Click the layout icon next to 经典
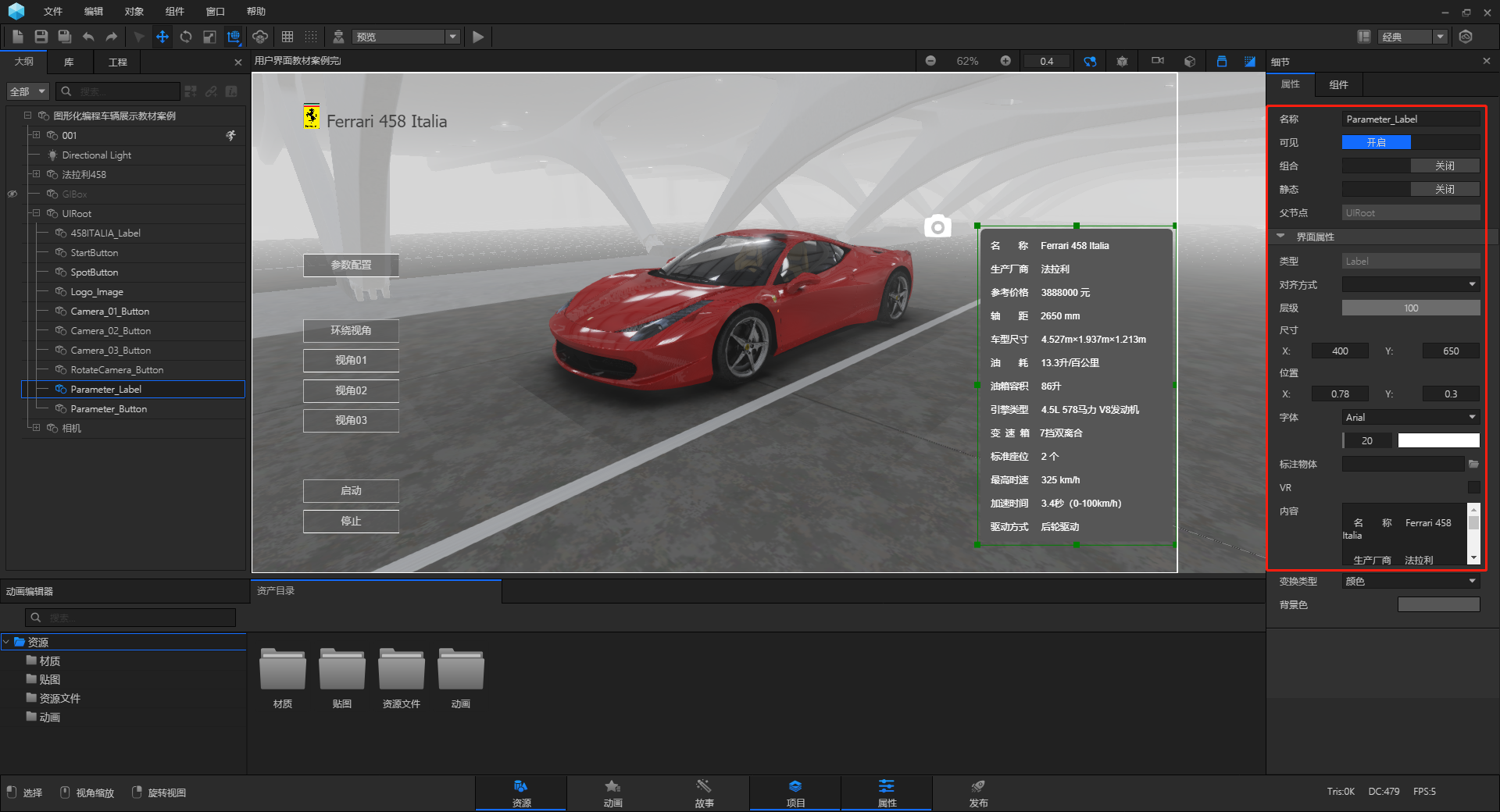This screenshot has width=1500, height=812. point(1364,37)
